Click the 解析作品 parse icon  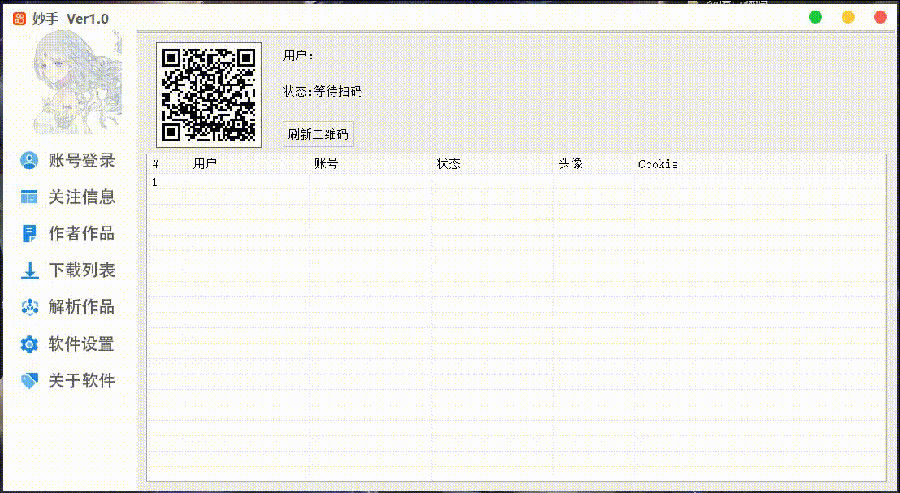coord(29,307)
